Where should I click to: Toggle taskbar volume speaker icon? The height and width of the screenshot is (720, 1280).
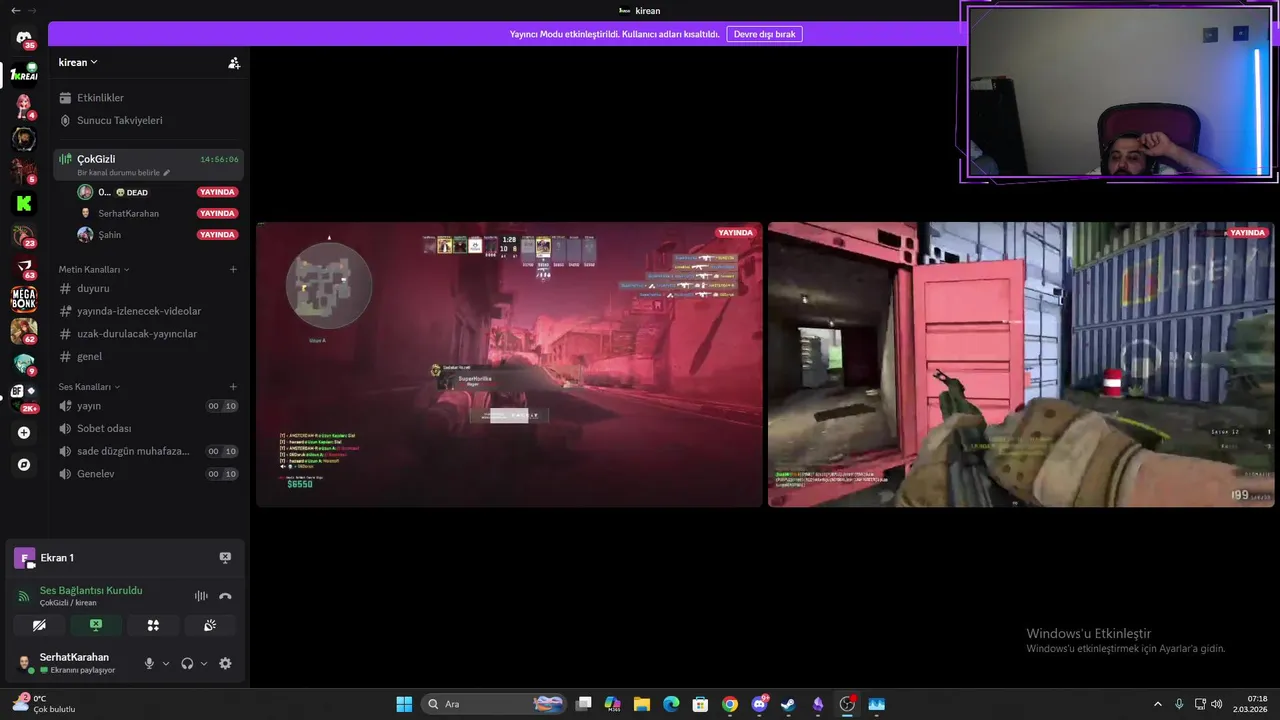pyautogui.click(x=1217, y=704)
